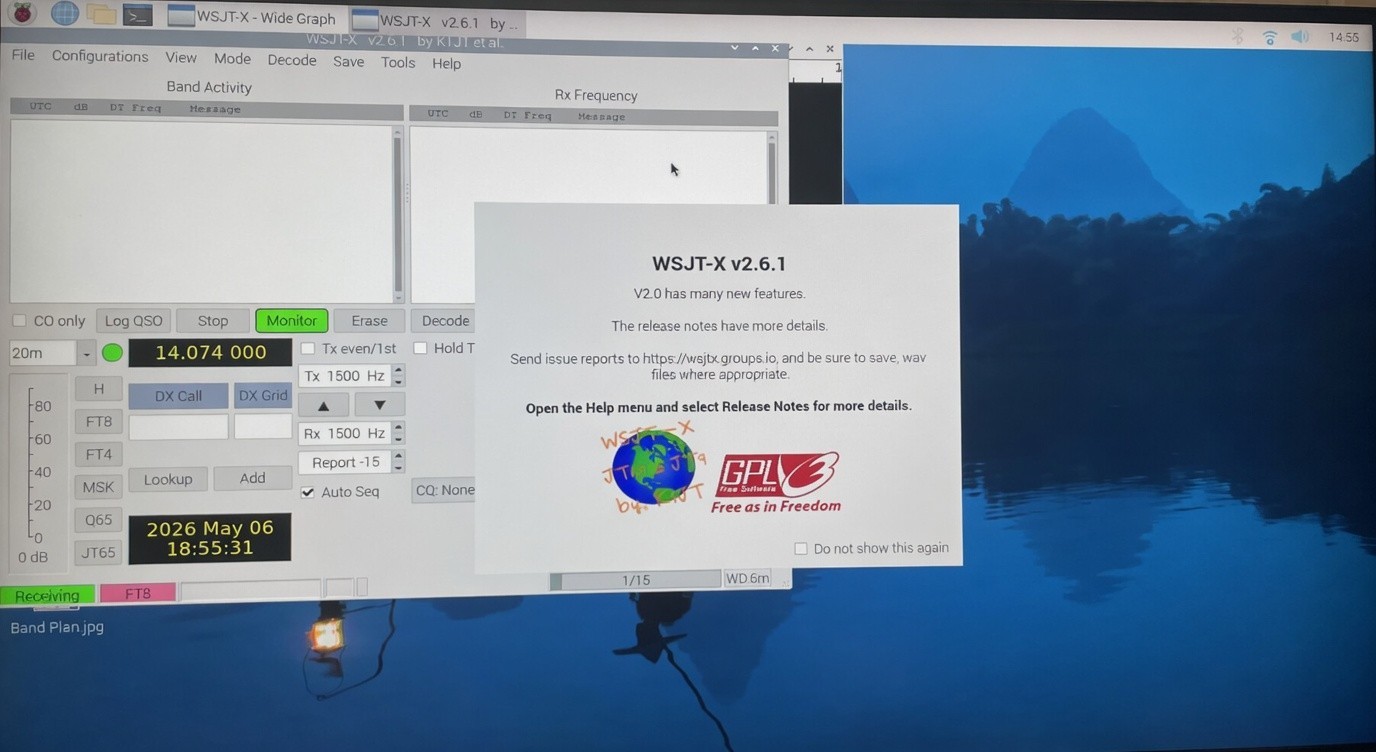Check Do not show this again
The height and width of the screenshot is (752, 1376).
(x=800, y=548)
